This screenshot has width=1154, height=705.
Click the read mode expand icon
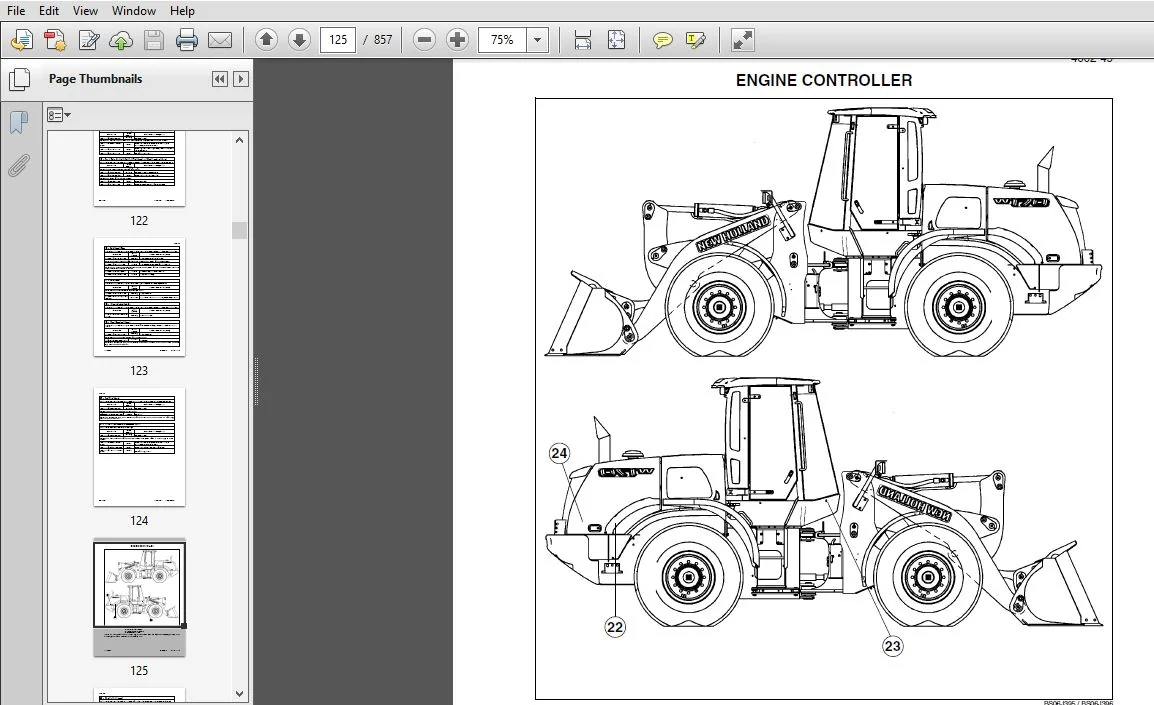[743, 40]
